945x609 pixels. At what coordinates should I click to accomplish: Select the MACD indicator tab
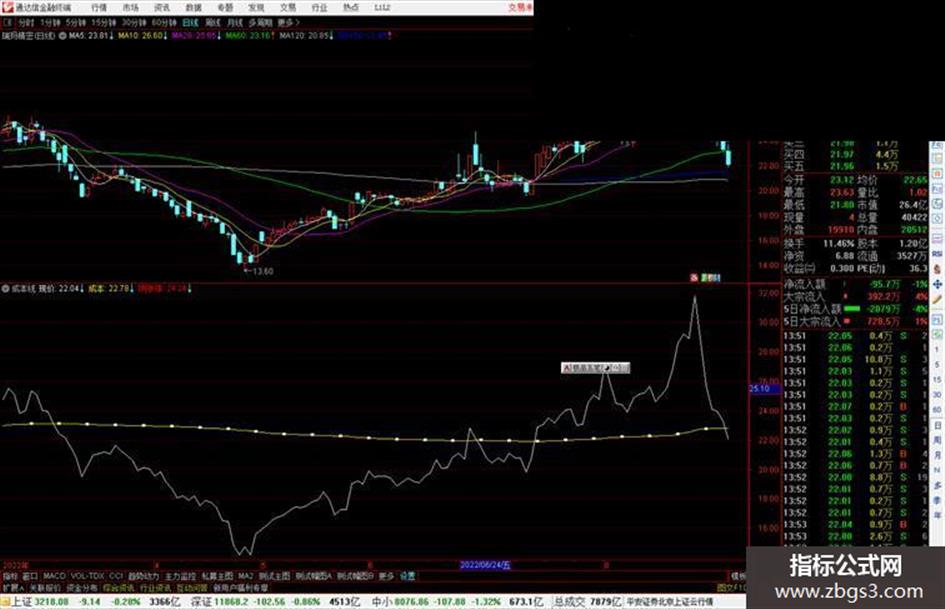pyautogui.click(x=54, y=576)
